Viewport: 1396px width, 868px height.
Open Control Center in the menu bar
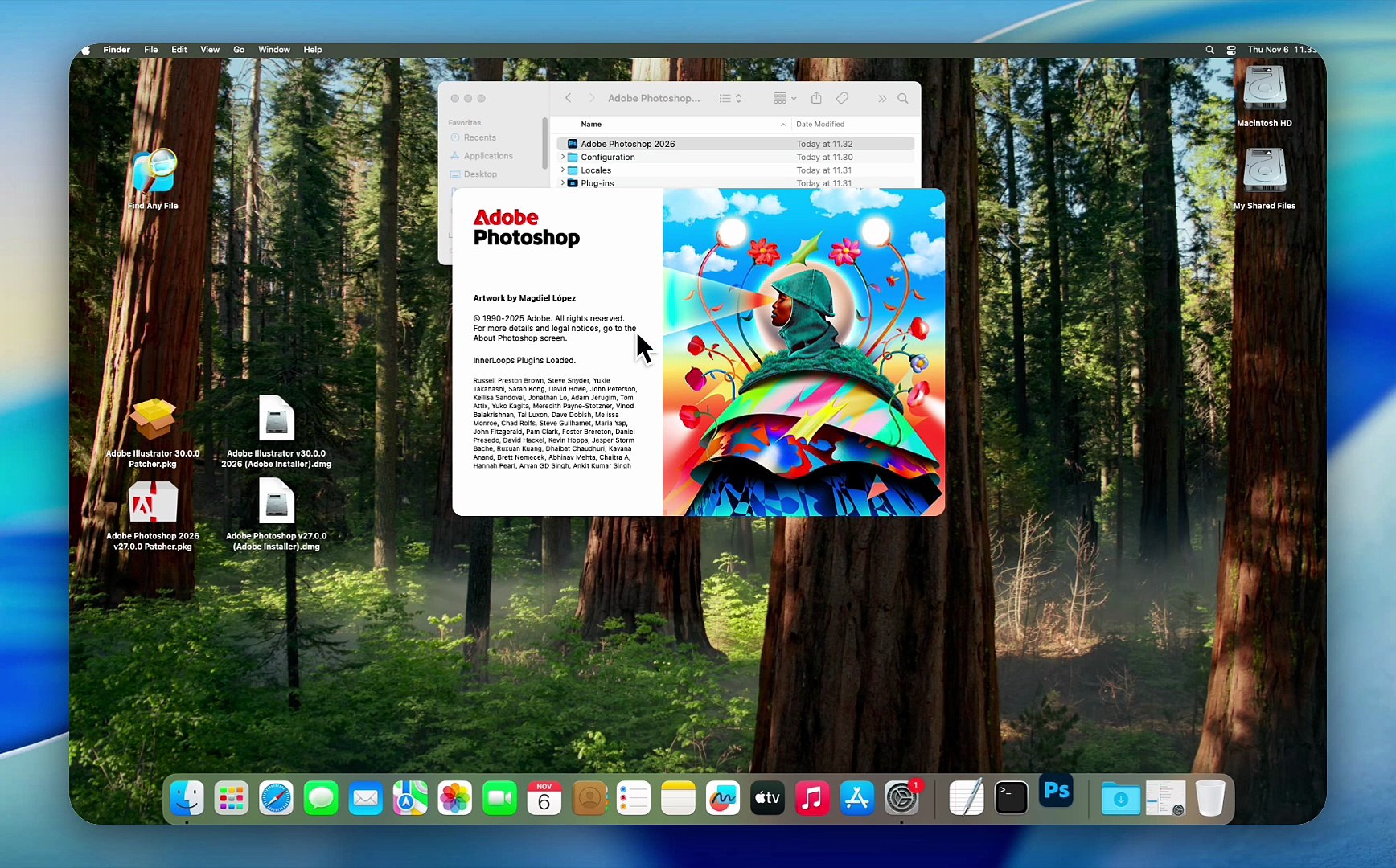(1231, 50)
